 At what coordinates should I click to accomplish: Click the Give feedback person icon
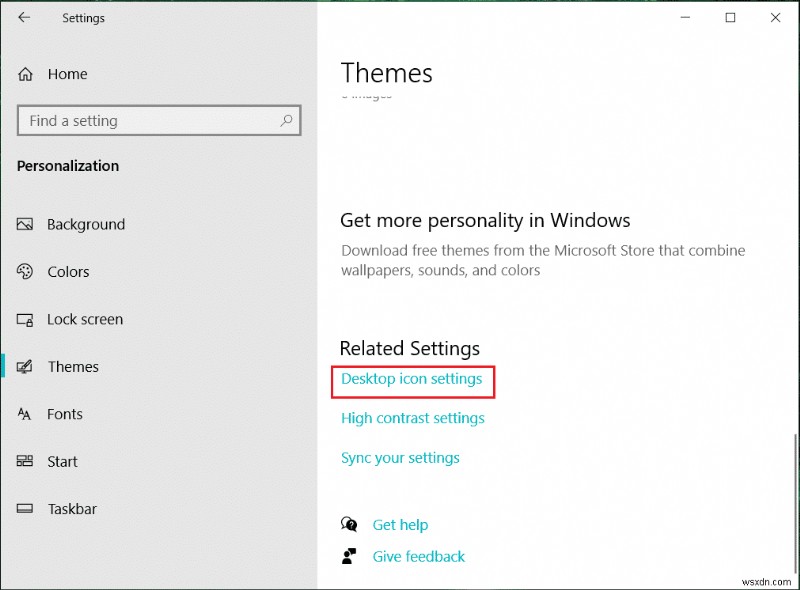pyautogui.click(x=350, y=556)
